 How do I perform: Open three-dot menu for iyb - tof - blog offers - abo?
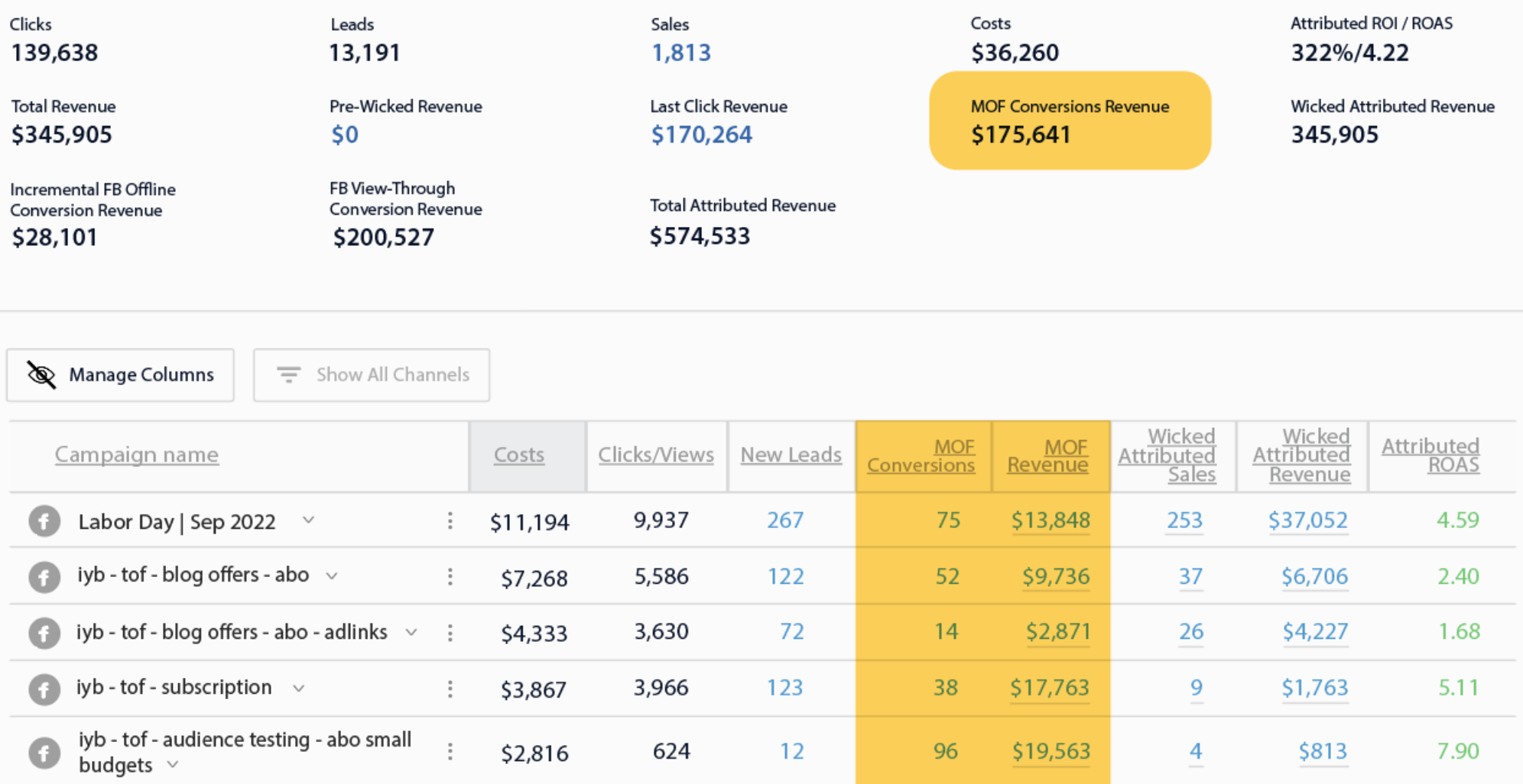(x=450, y=577)
